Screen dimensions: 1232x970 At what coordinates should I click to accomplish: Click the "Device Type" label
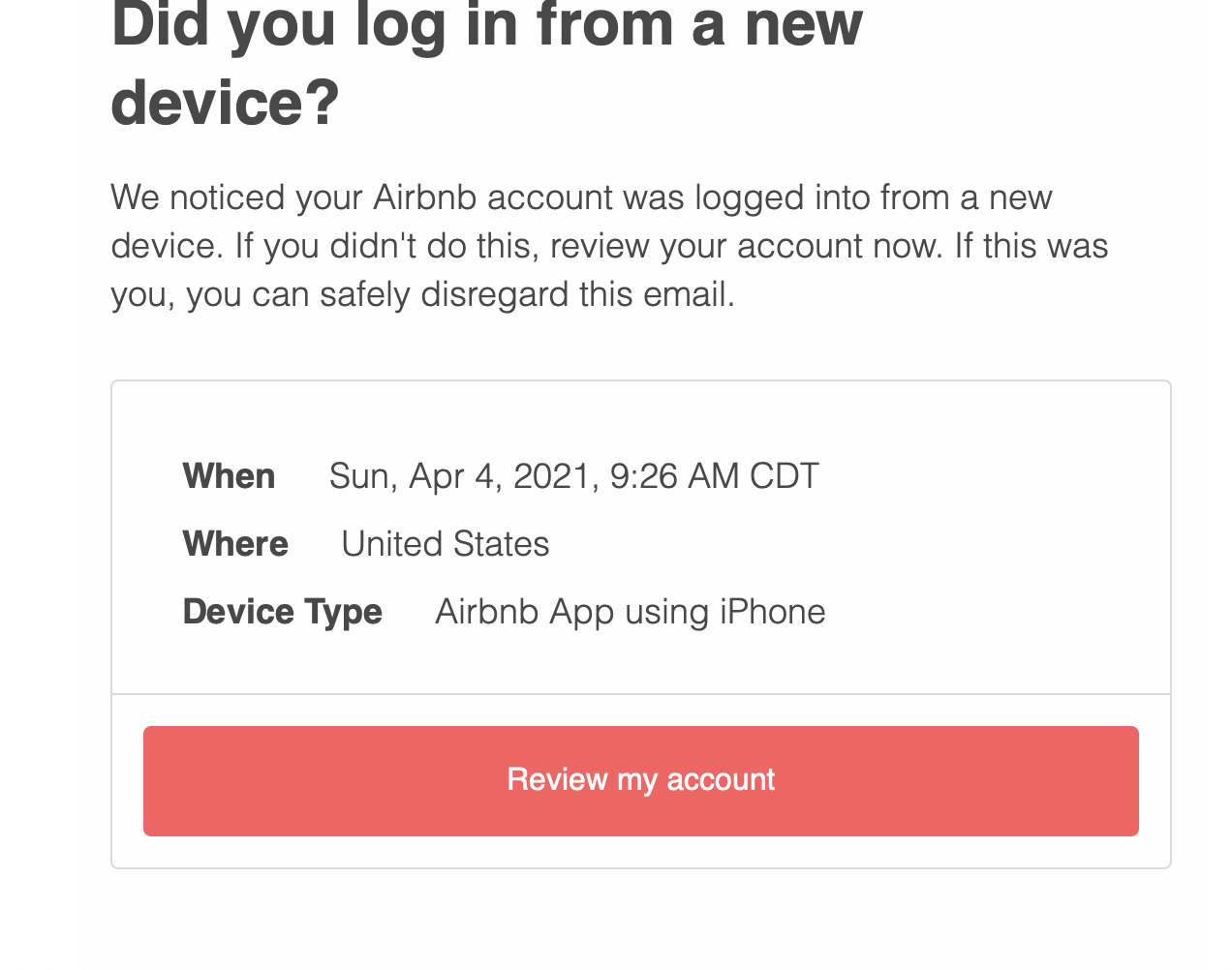click(282, 612)
